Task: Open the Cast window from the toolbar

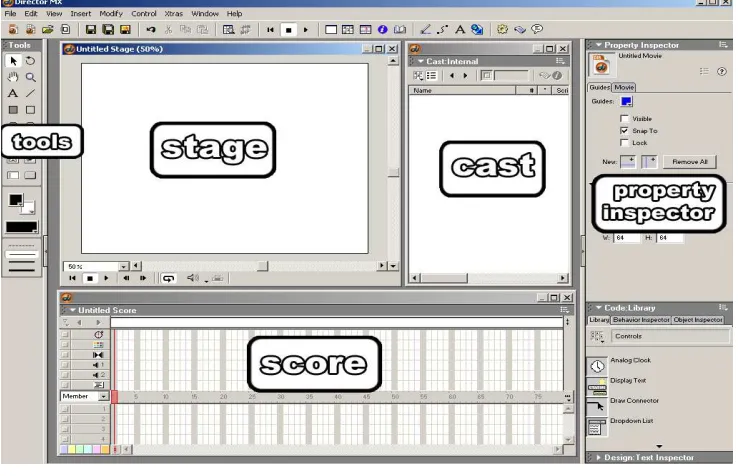Action: 348,30
